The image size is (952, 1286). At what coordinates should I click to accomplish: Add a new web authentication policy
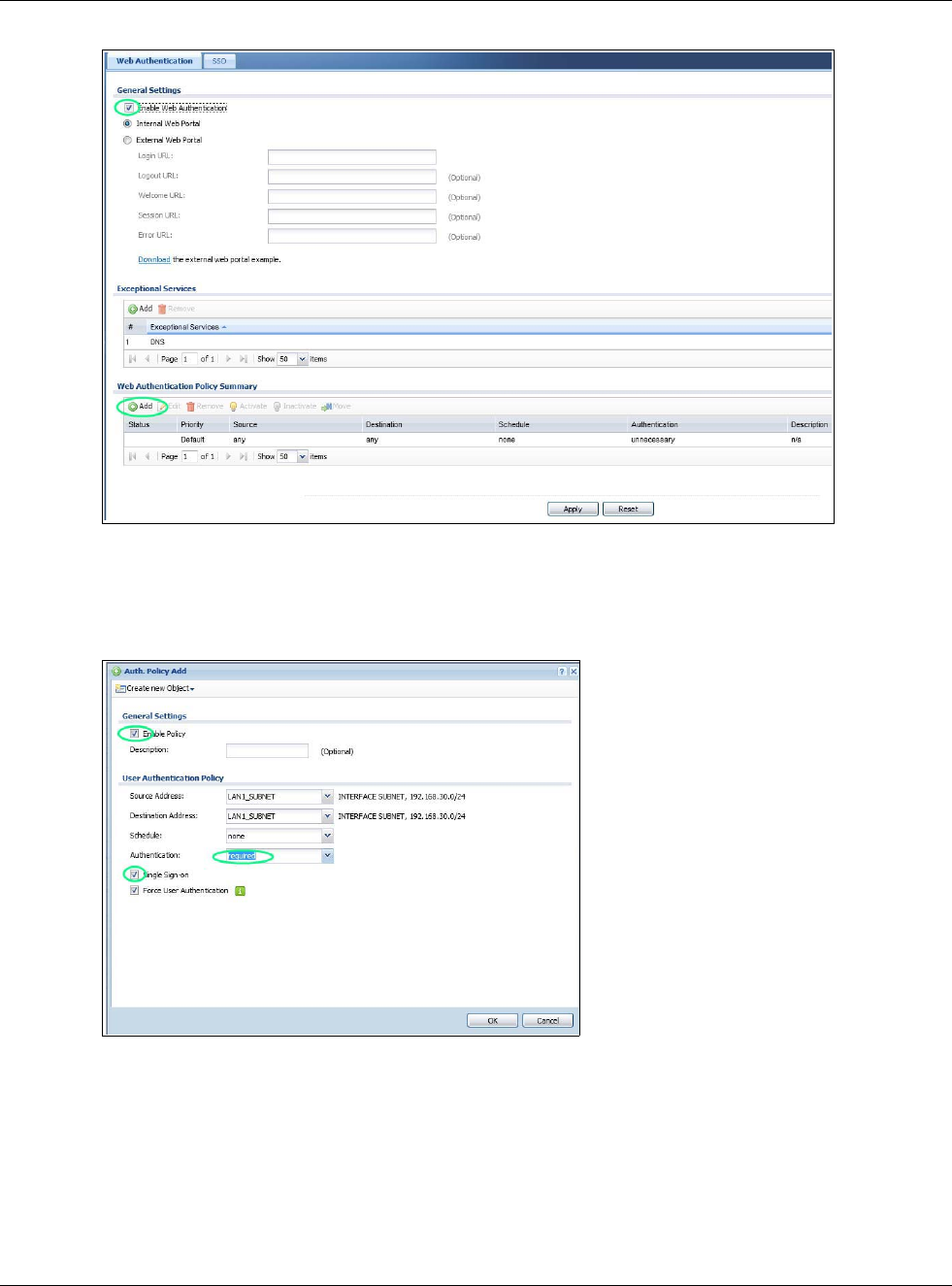pos(141,407)
